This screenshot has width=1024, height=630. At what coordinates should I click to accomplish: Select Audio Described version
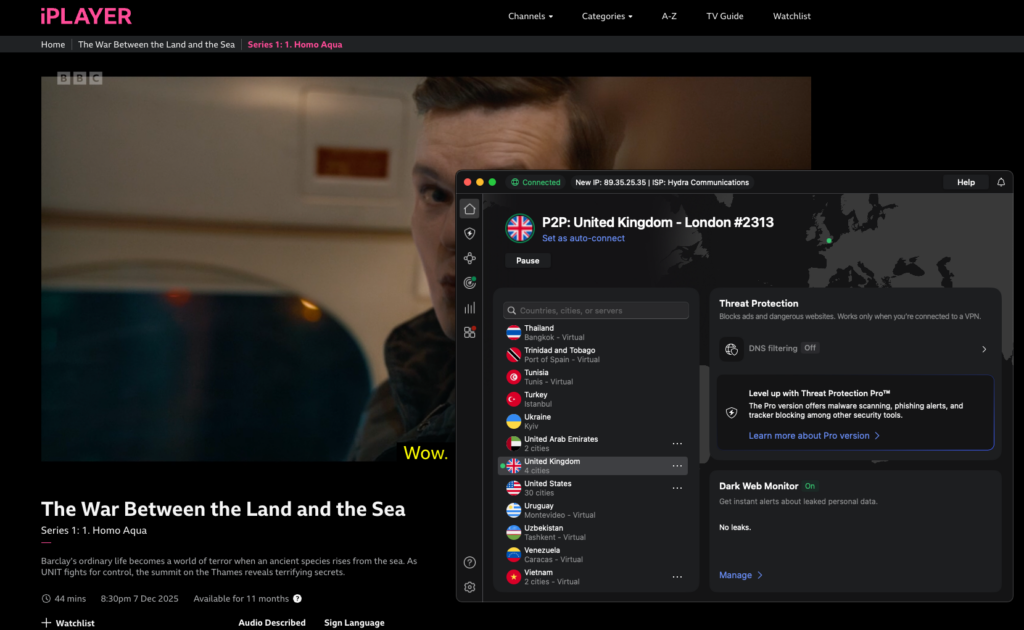coord(272,623)
